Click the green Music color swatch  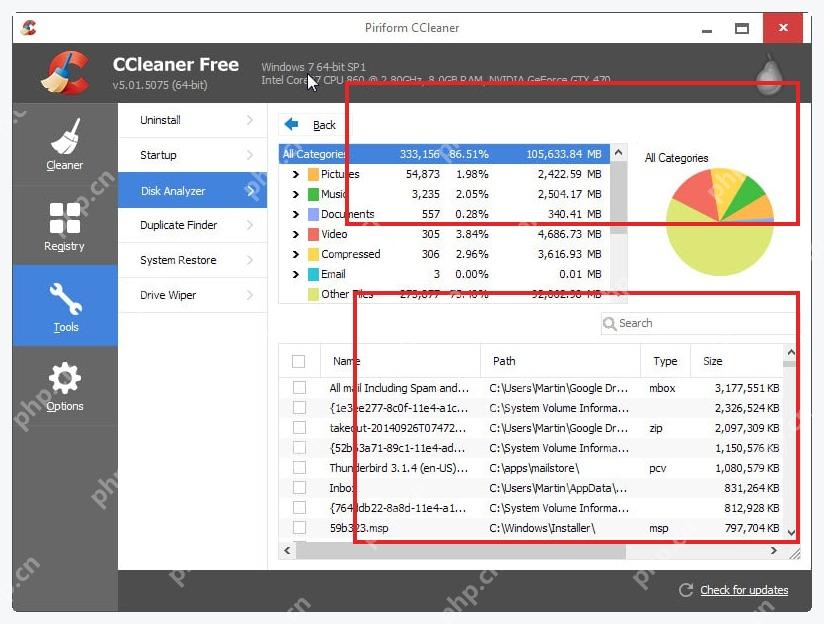[x=313, y=194]
